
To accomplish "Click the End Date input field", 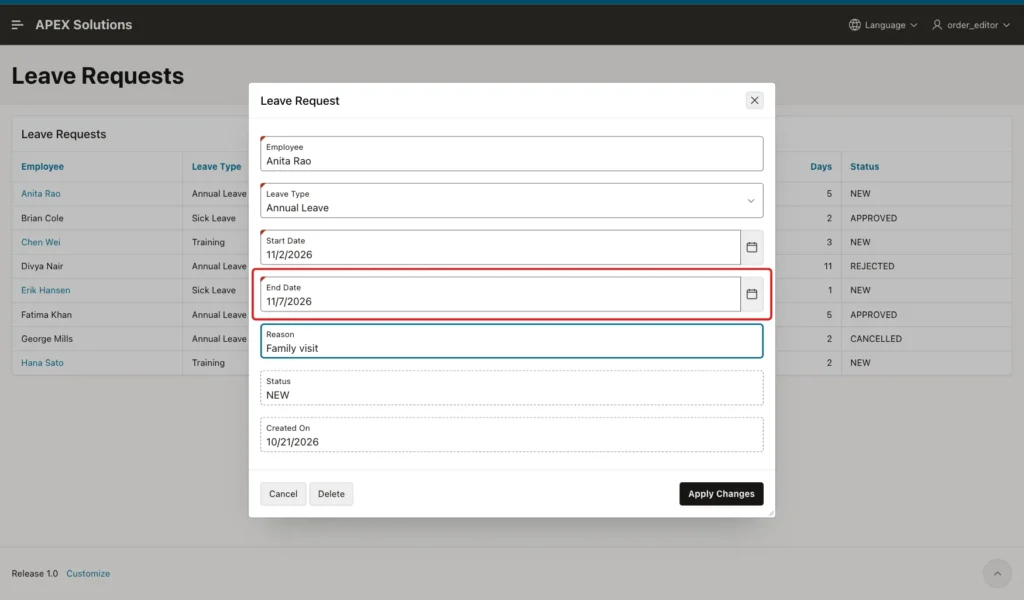I will [500, 294].
